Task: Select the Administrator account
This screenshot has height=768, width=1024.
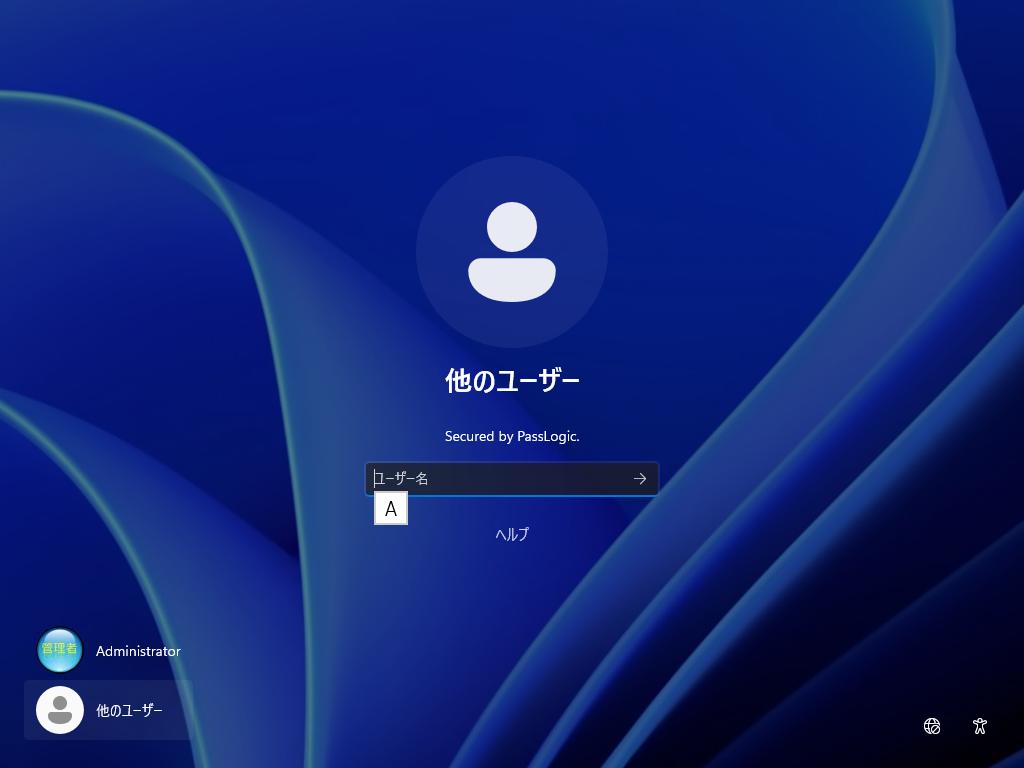Action: tap(108, 650)
